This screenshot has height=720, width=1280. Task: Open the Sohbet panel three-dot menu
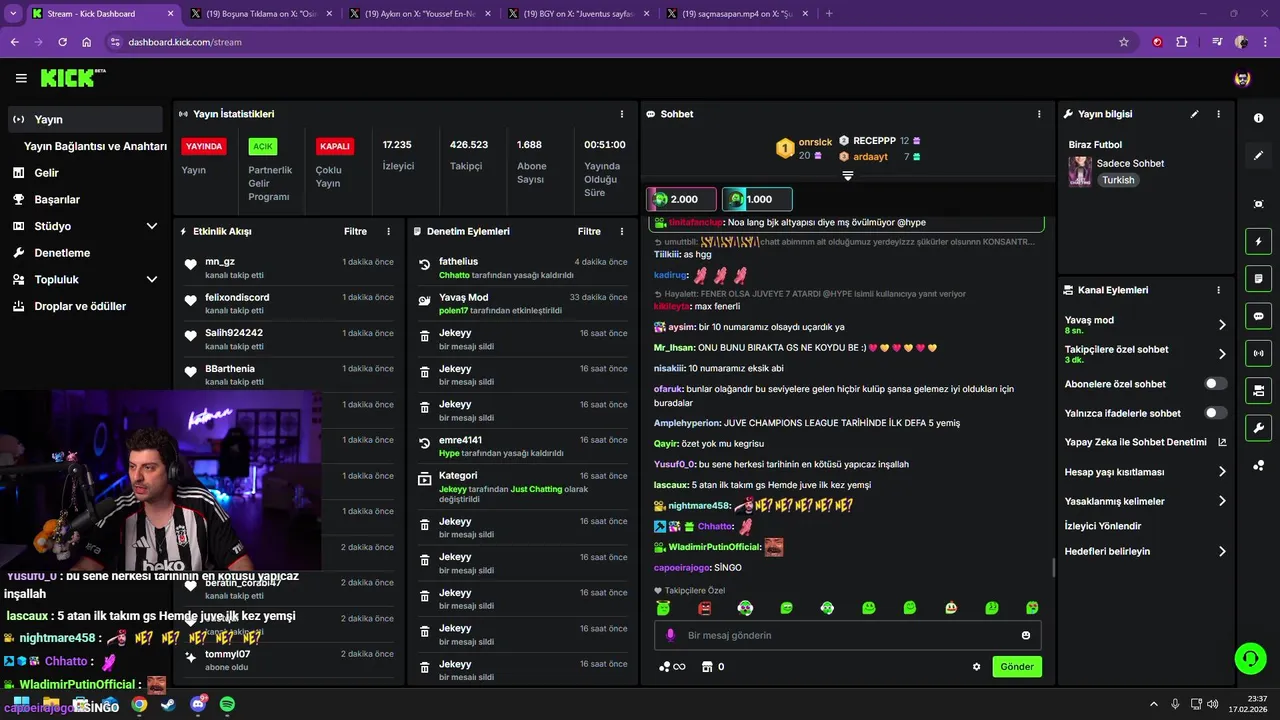click(x=1039, y=114)
